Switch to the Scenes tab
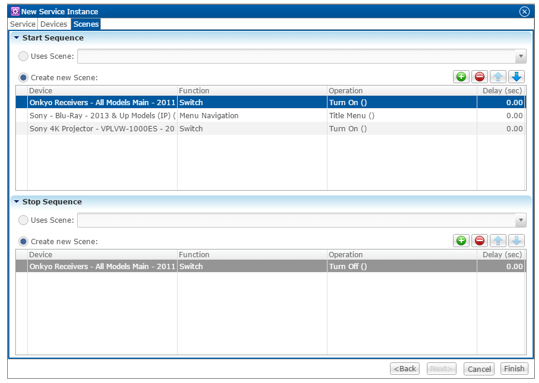 tap(86, 24)
